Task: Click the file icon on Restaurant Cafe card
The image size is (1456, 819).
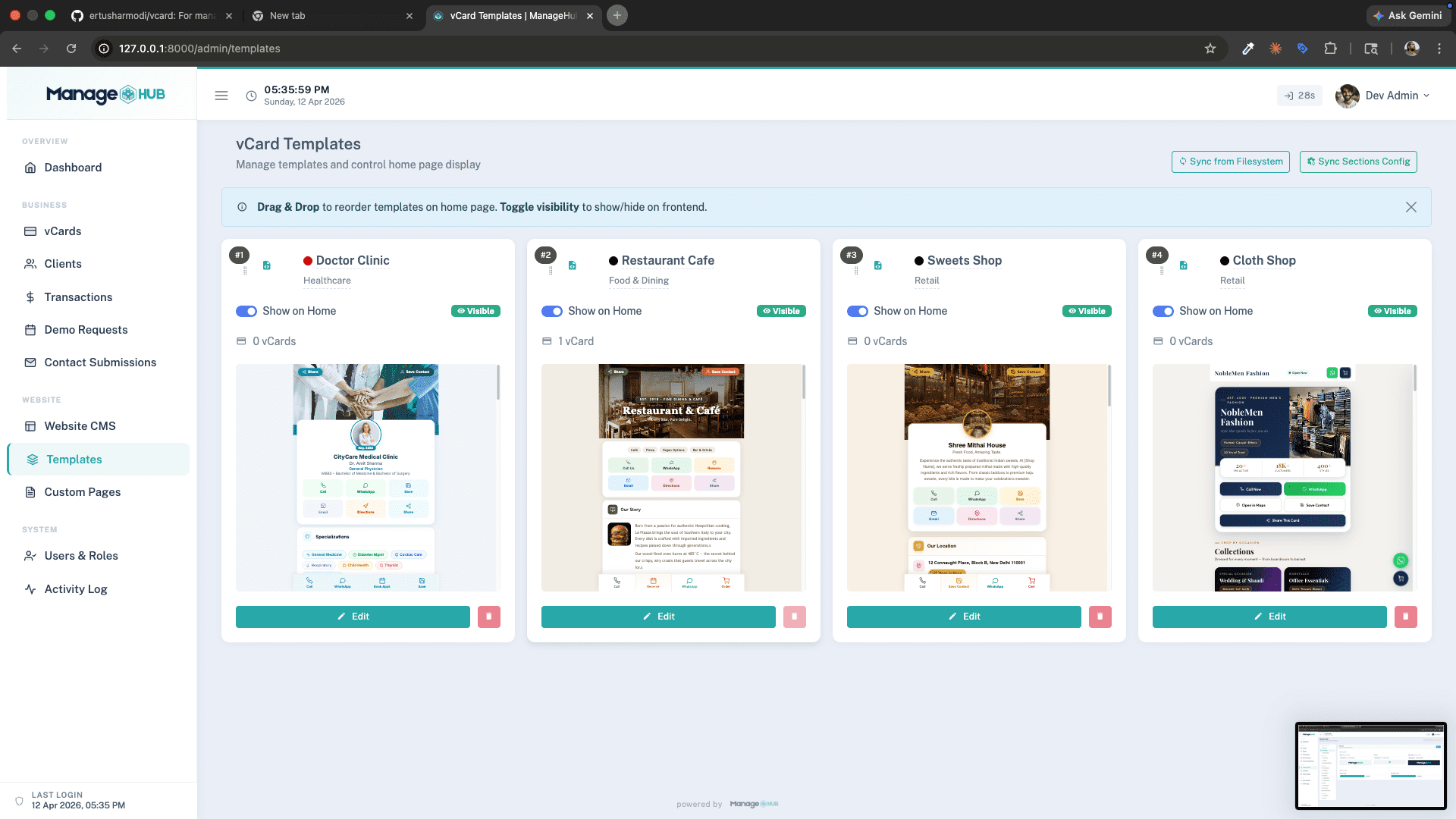Action: [x=573, y=265]
